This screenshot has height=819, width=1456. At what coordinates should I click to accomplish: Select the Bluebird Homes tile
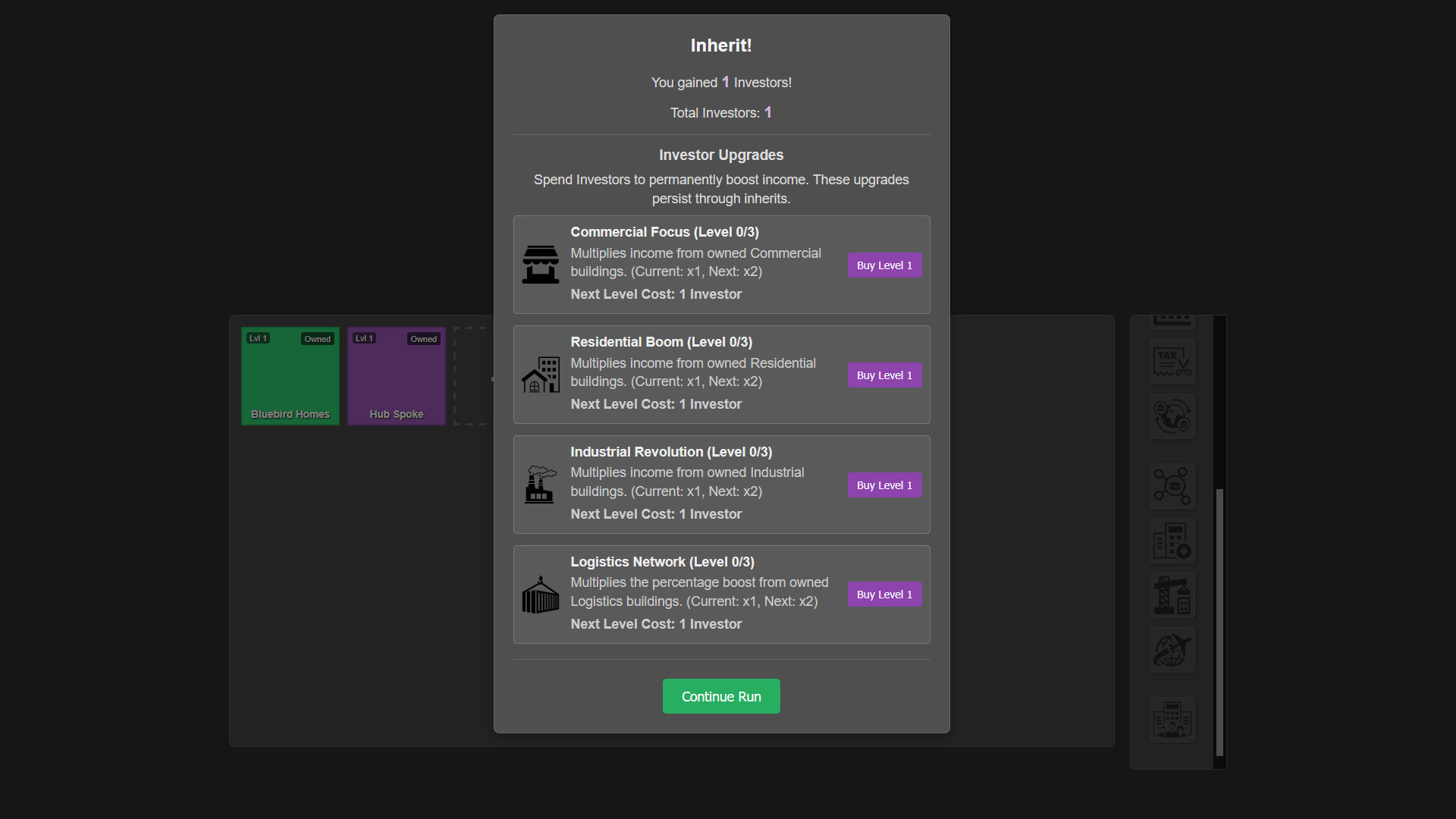click(x=290, y=375)
